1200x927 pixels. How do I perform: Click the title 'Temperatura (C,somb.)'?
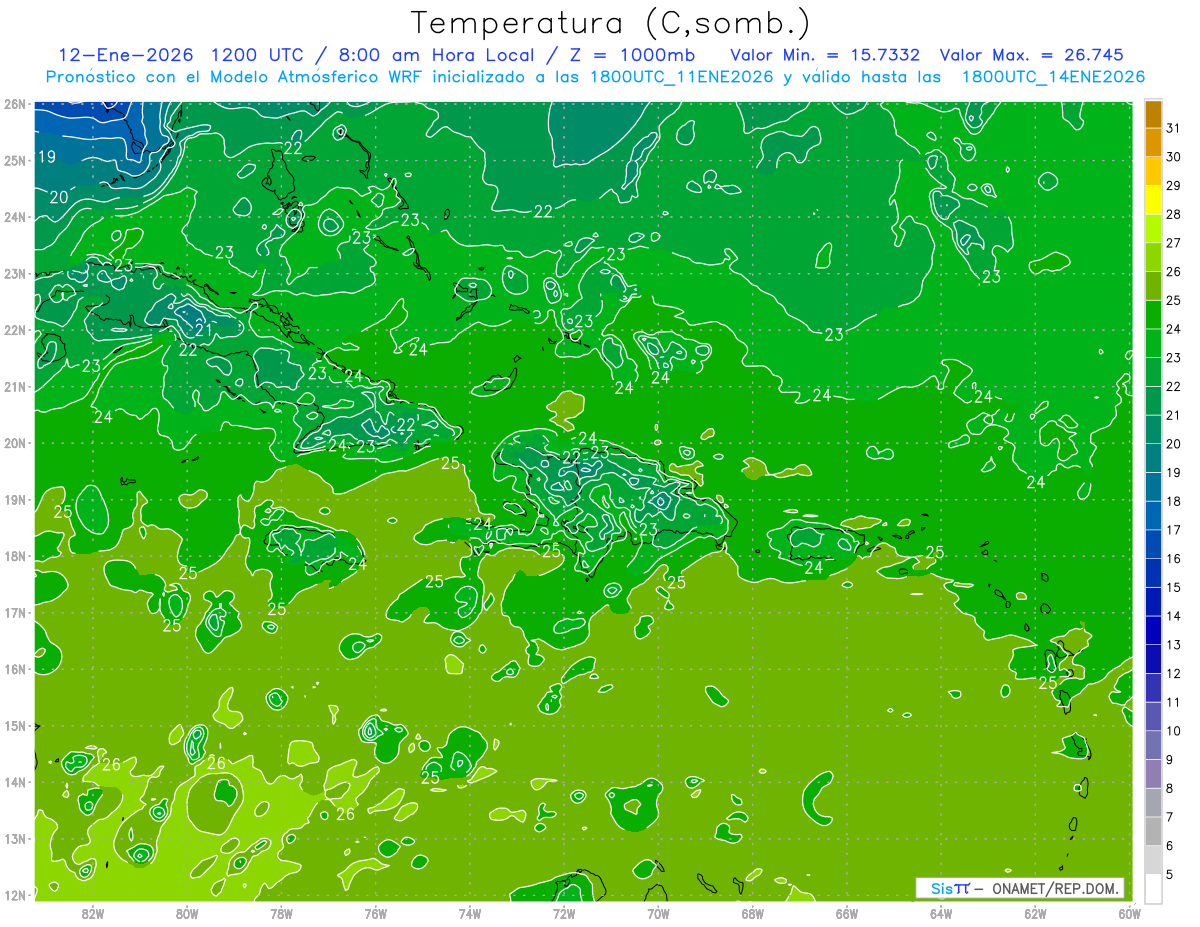pyautogui.click(x=611, y=23)
